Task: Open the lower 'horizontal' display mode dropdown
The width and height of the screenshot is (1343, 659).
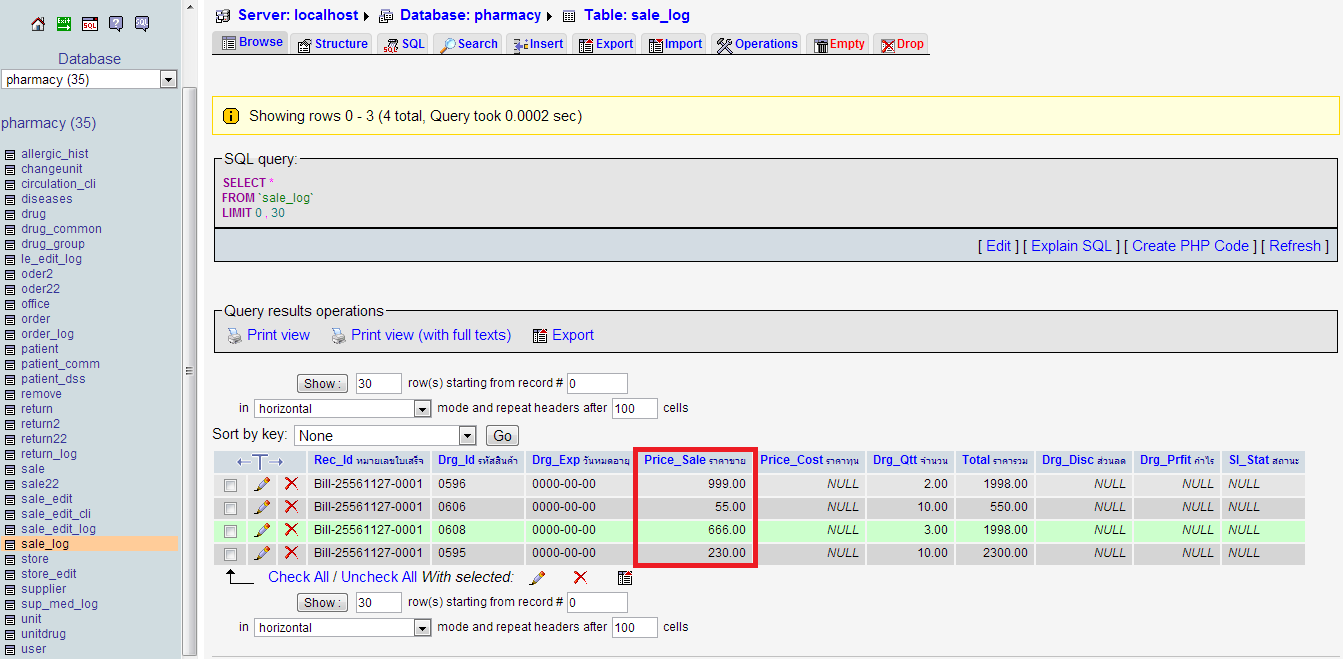Action: click(343, 628)
